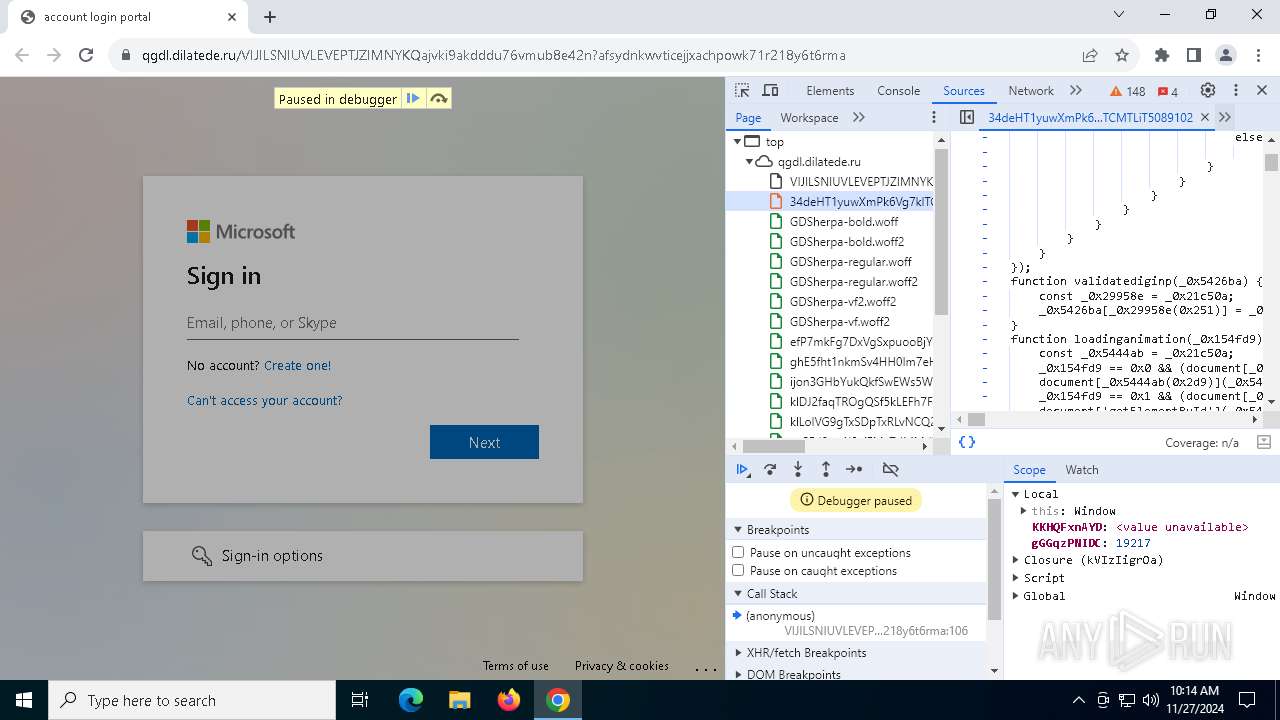Close the 34deHT1yuwXmPk6 file tab

(1204, 117)
